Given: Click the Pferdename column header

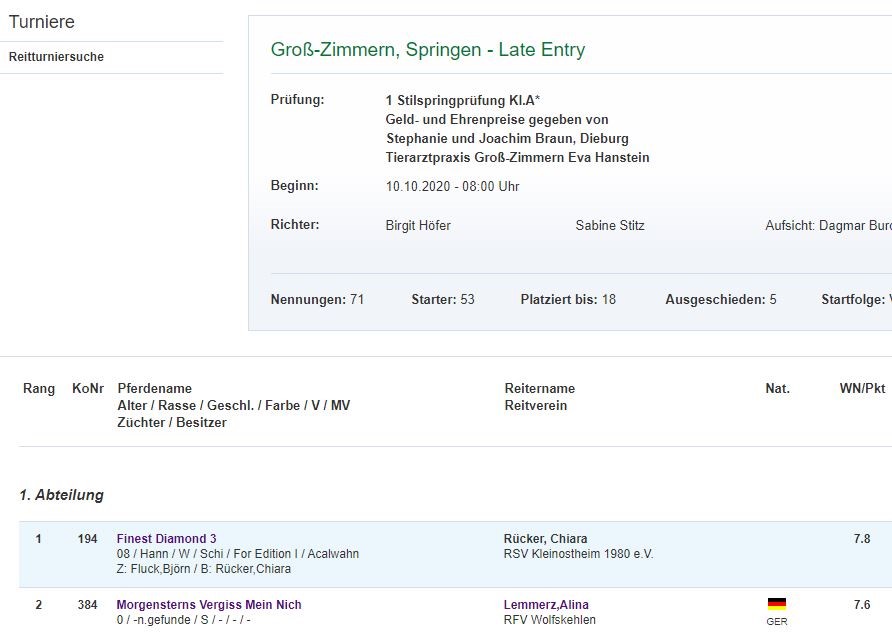Looking at the screenshot, I should click(154, 389).
